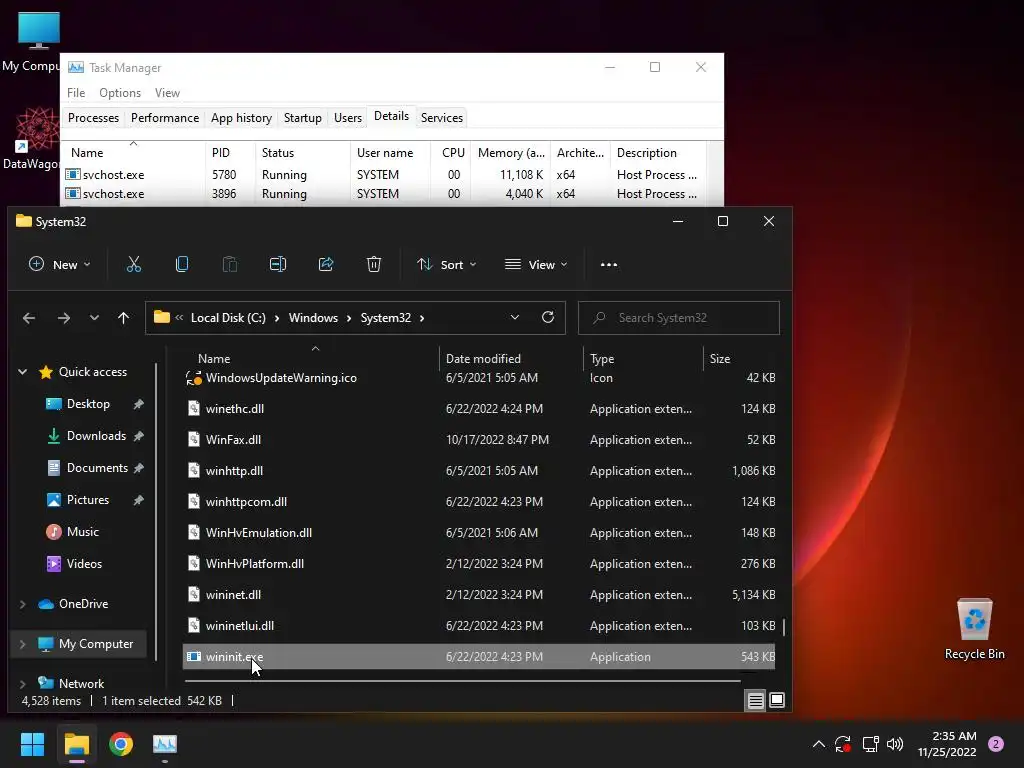Image resolution: width=1024 pixels, height=768 pixels.
Task: Click the network tray icon
Action: [870, 744]
